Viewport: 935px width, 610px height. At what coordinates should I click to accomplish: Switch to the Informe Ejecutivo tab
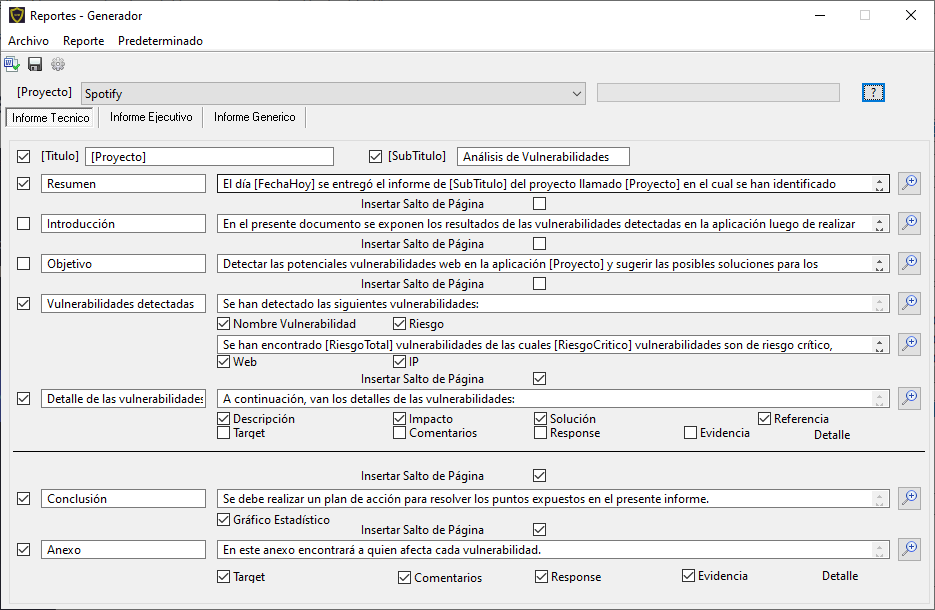[x=151, y=117]
